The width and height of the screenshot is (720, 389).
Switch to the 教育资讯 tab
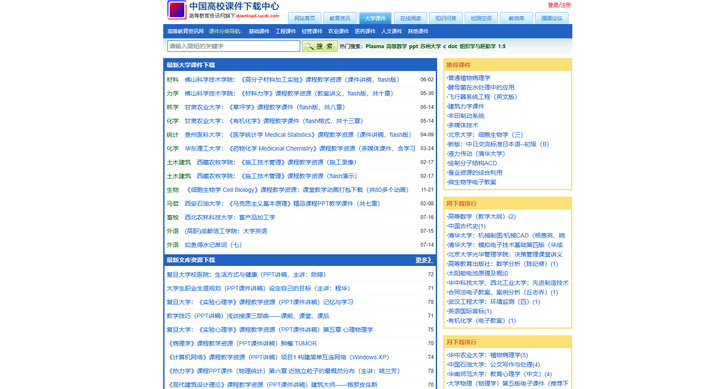coord(340,18)
